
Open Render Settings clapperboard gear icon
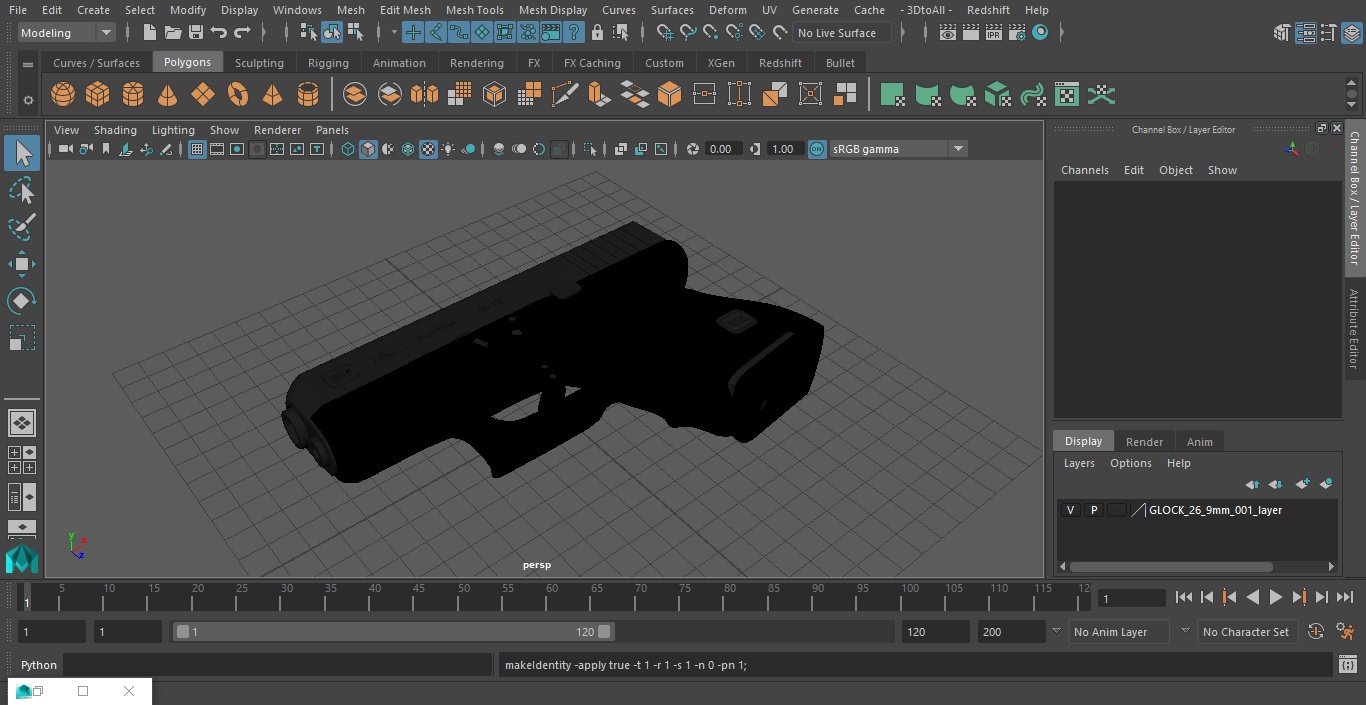[1017, 33]
